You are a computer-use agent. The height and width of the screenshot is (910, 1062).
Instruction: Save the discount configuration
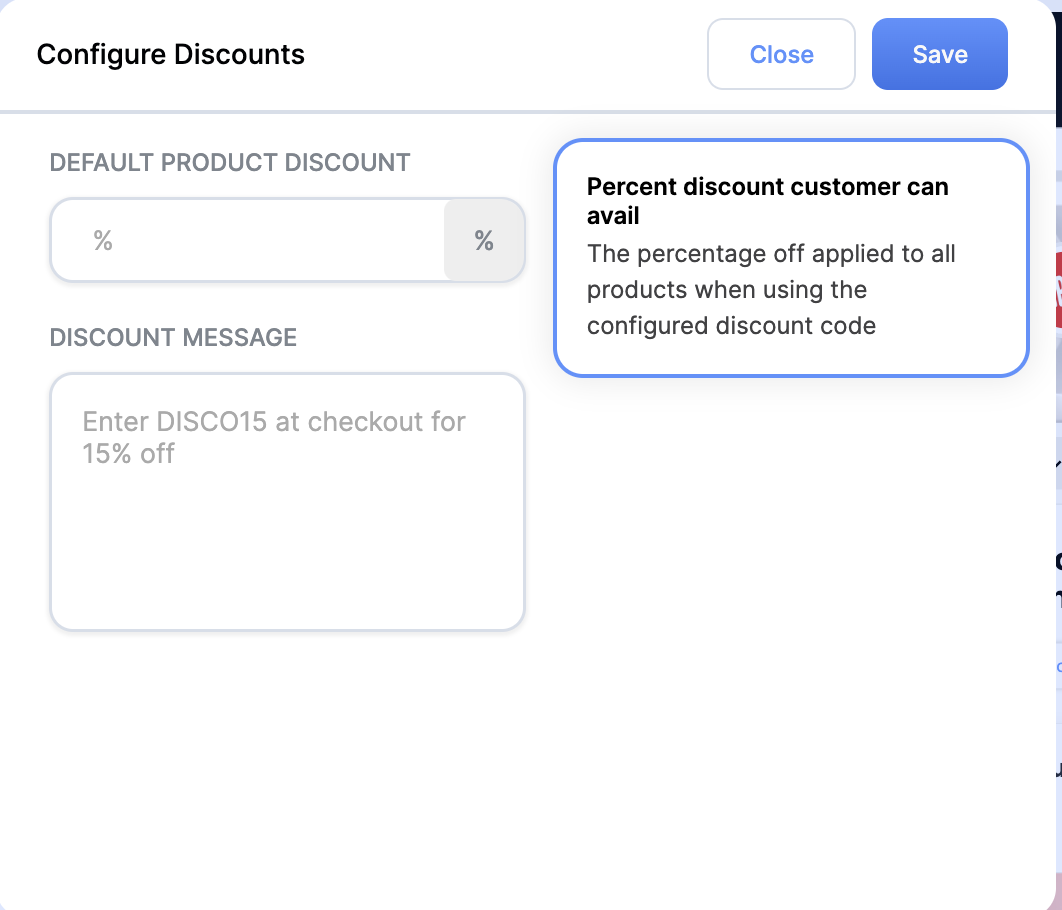pyautogui.click(x=939, y=54)
